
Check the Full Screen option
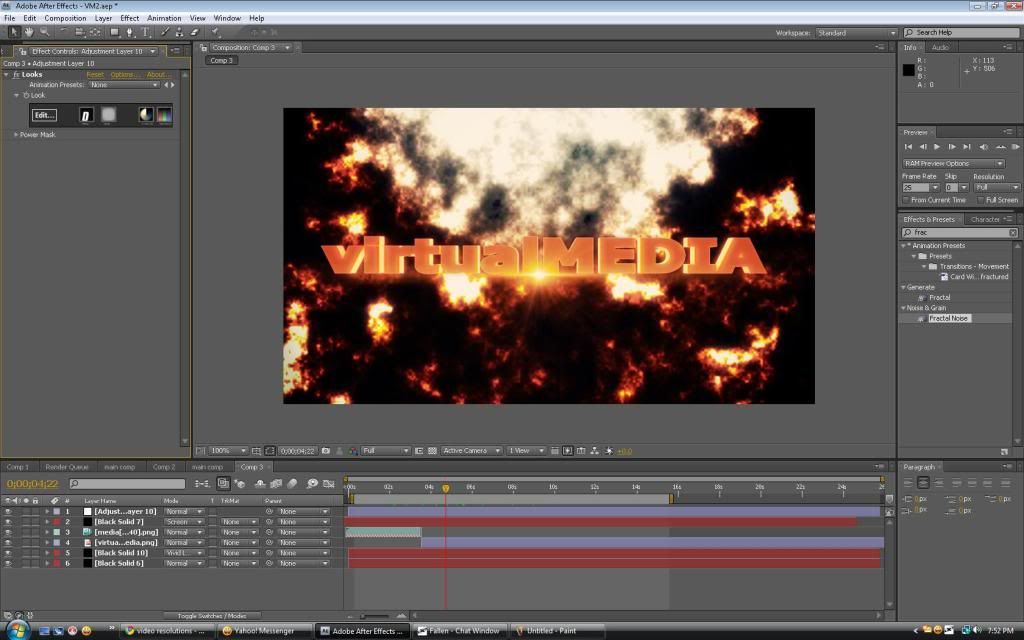(980, 200)
